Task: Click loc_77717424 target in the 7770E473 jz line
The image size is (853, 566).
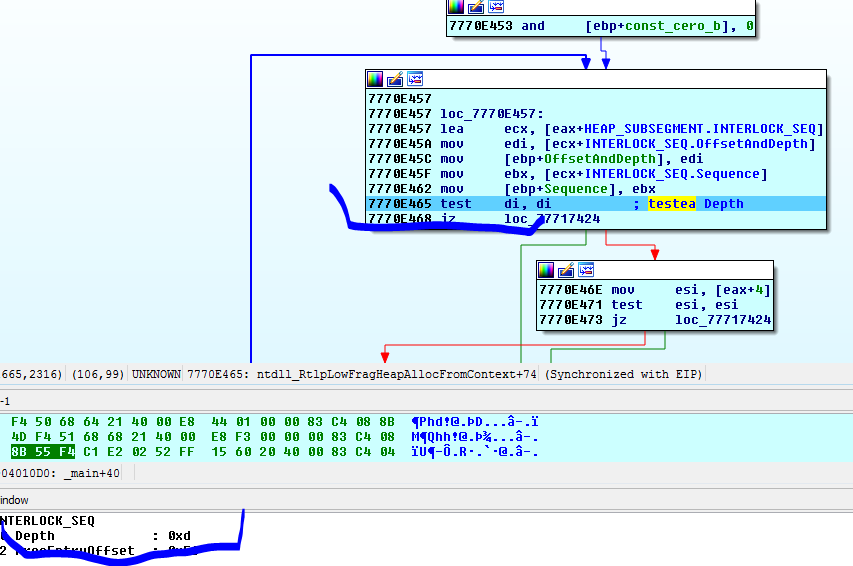Action: [x=723, y=320]
